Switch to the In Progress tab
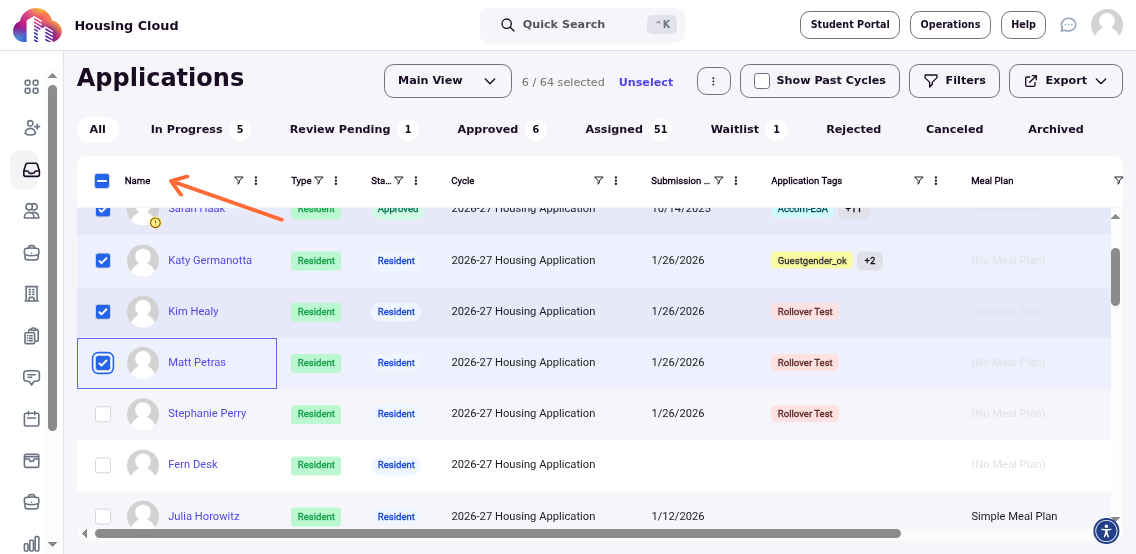The height and width of the screenshot is (554, 1136). (x=201, y=130)
